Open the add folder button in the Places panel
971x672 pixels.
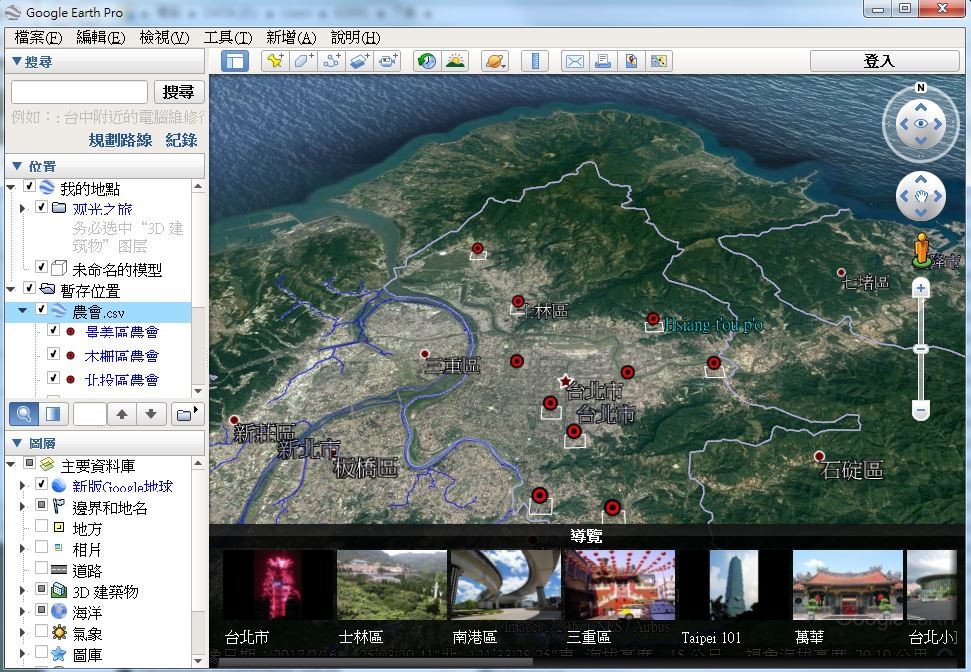tap(187, 414)
